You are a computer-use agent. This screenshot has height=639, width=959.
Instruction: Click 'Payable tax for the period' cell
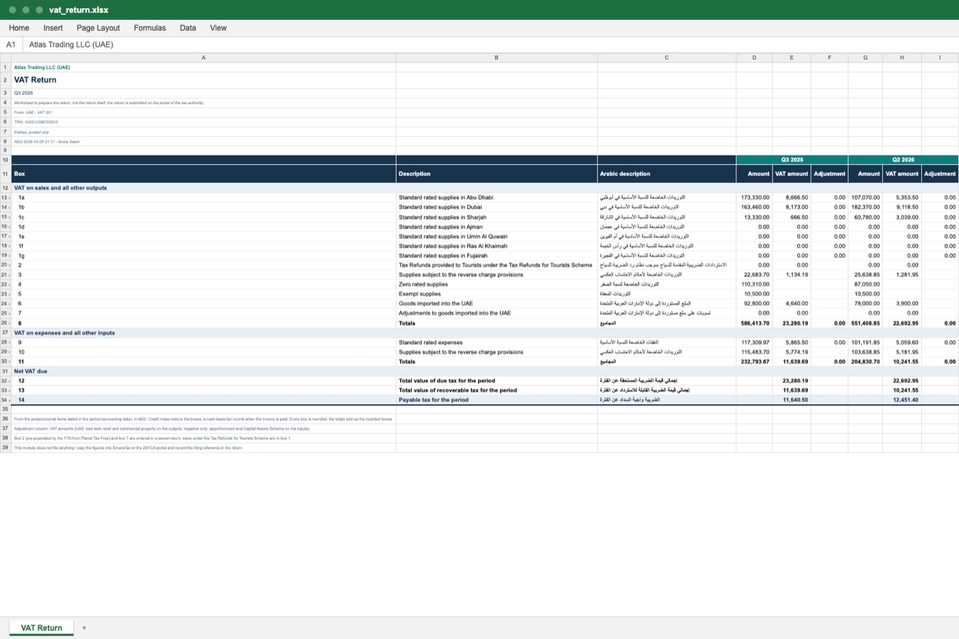point(496,400)
